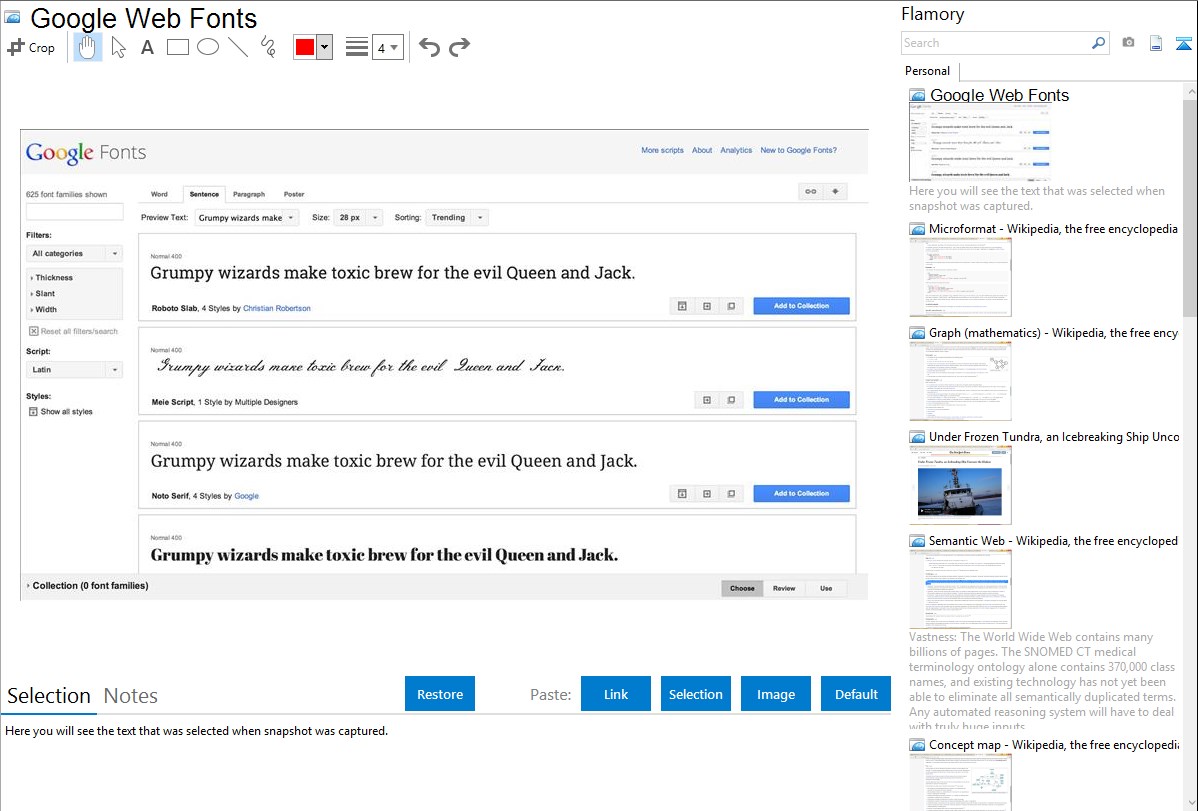The height and width of the screenshot is (811, 1198).
Task: Switch to the Word preview tab
Action: (159, 194)
